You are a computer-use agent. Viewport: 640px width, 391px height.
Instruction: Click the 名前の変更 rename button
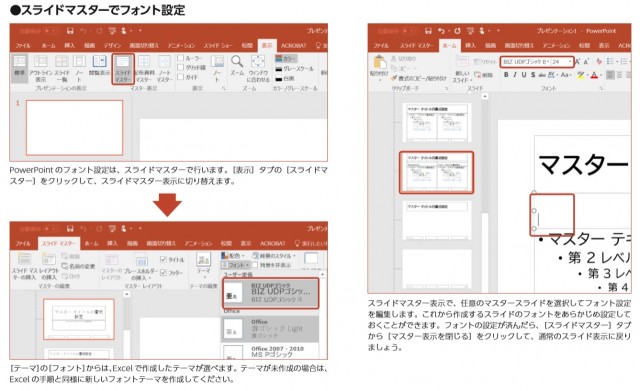pos(78,266)
